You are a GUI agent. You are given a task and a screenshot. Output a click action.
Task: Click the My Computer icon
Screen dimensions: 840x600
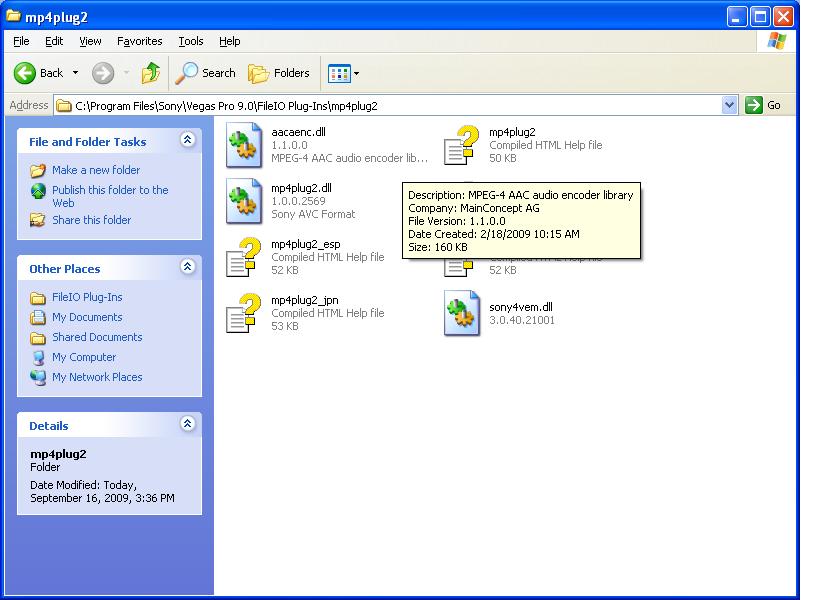tap(38, 358)
